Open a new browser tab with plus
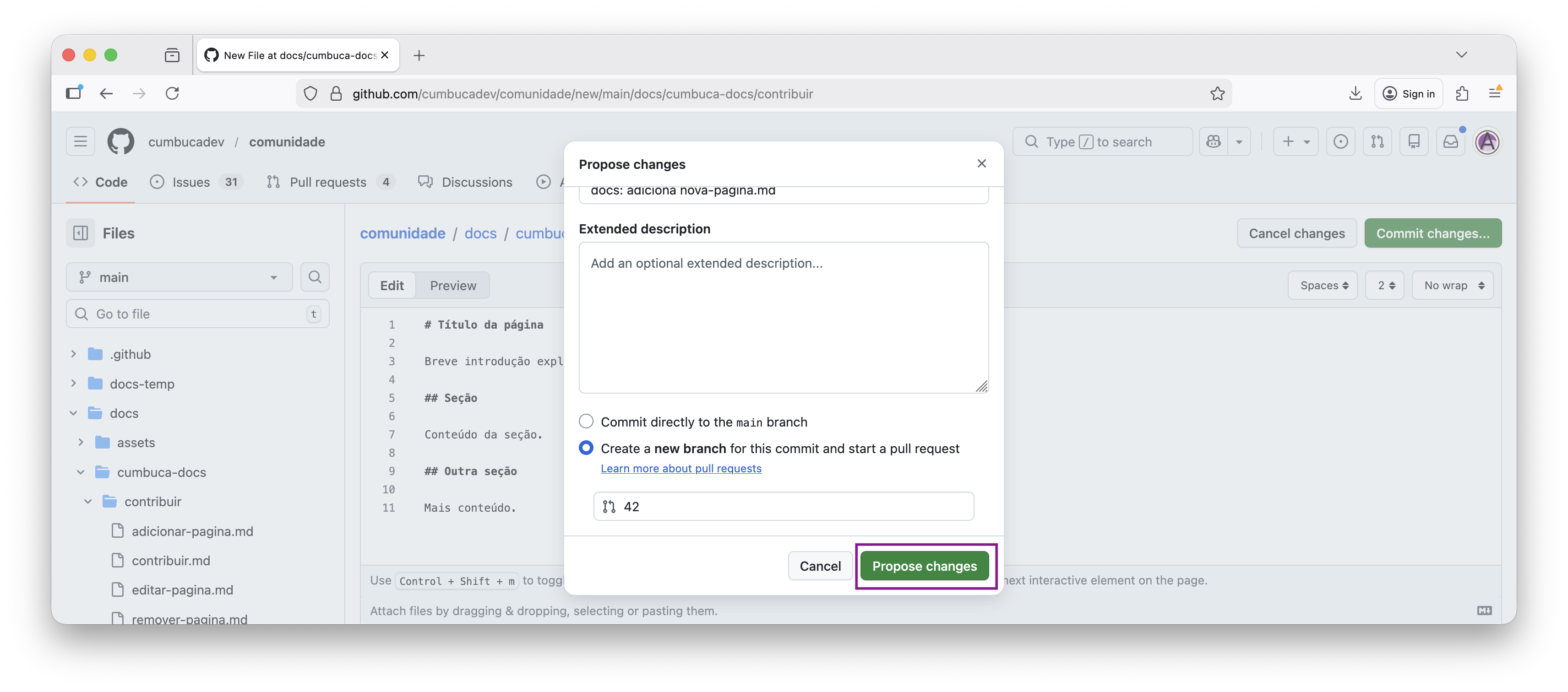The width and height of the screenshot is (1568, 692). pos(419,55)
